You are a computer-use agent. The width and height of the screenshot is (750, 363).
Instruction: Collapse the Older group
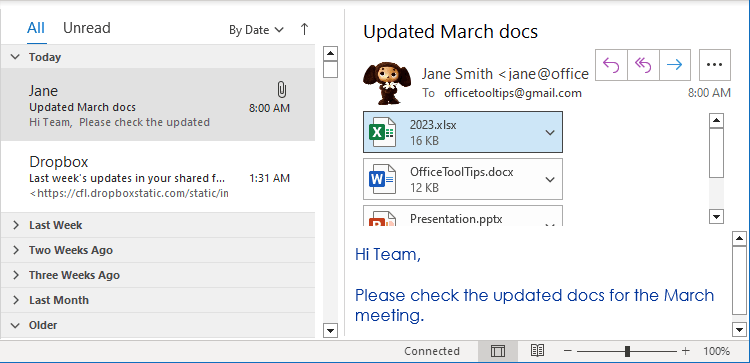click(x=16, y=325)
